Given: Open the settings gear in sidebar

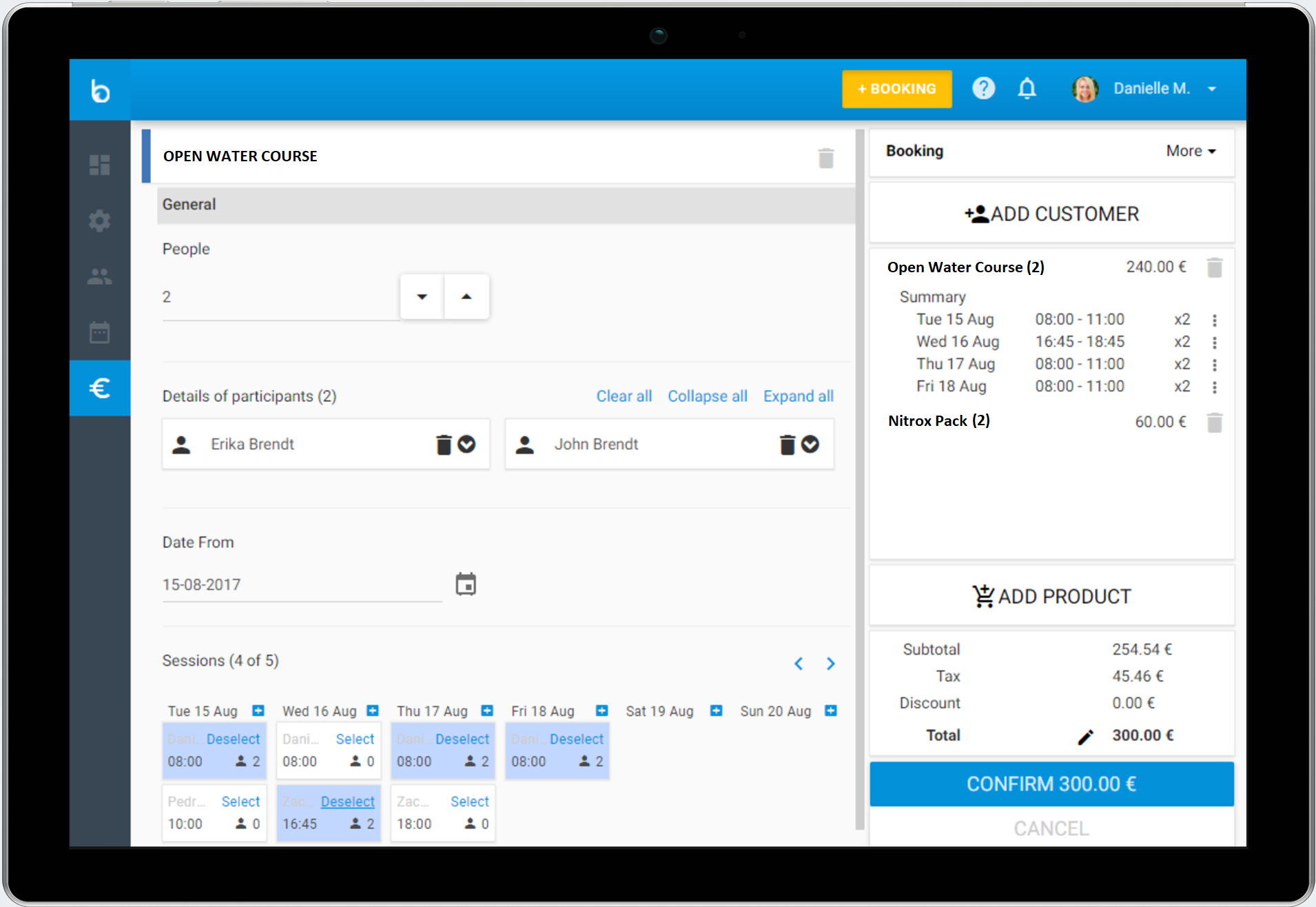Looking at the screenshot, I should [x=99, y=221].
